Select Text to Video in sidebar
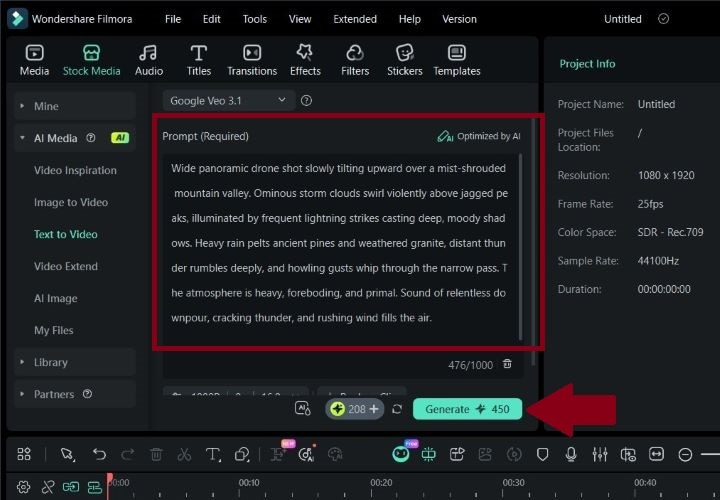Screen dimensions: 720x500 point(66,234)
